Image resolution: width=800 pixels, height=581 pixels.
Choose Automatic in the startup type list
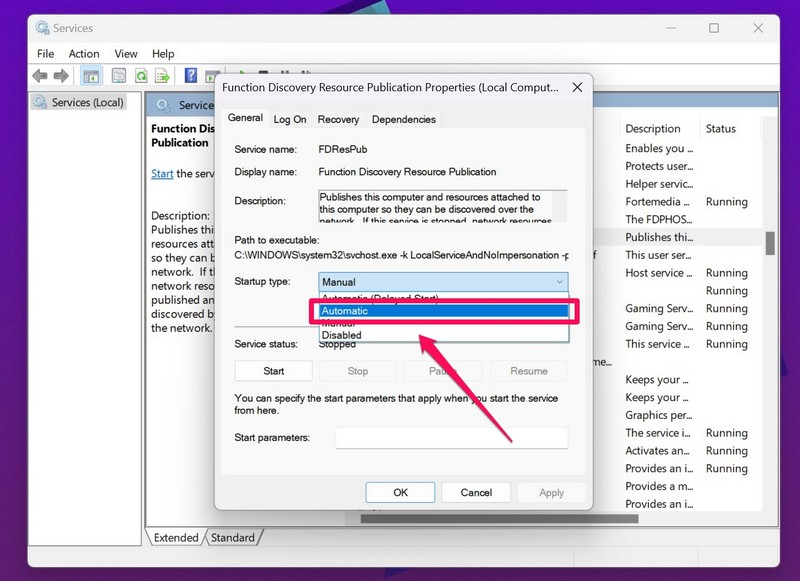pyautogui.click(x=444, y=311)
